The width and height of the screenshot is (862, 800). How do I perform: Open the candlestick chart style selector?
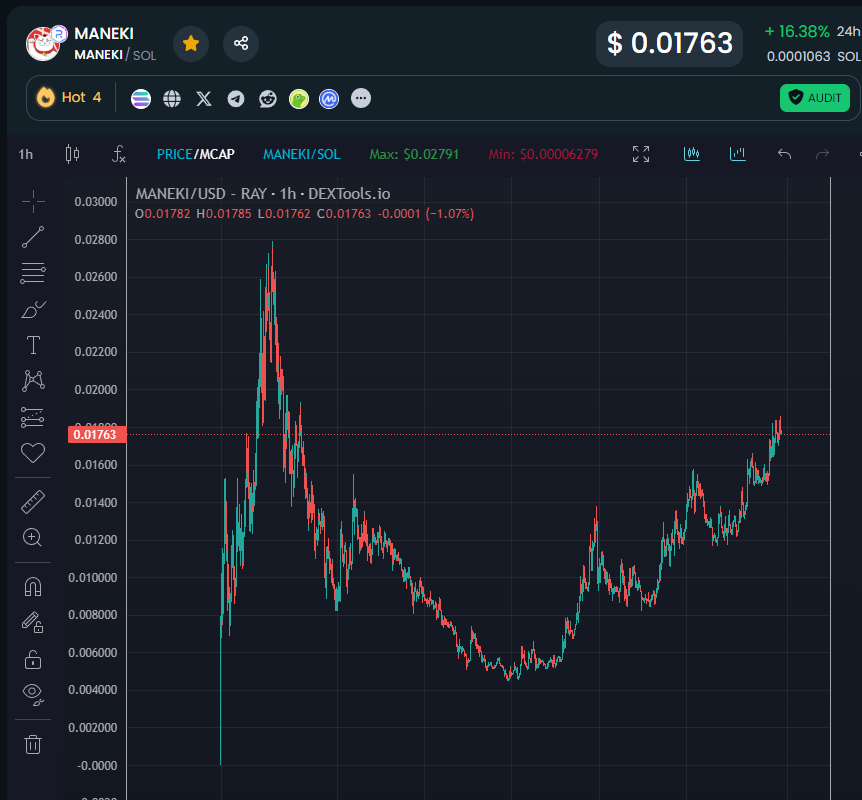click(x=72, y=154)
